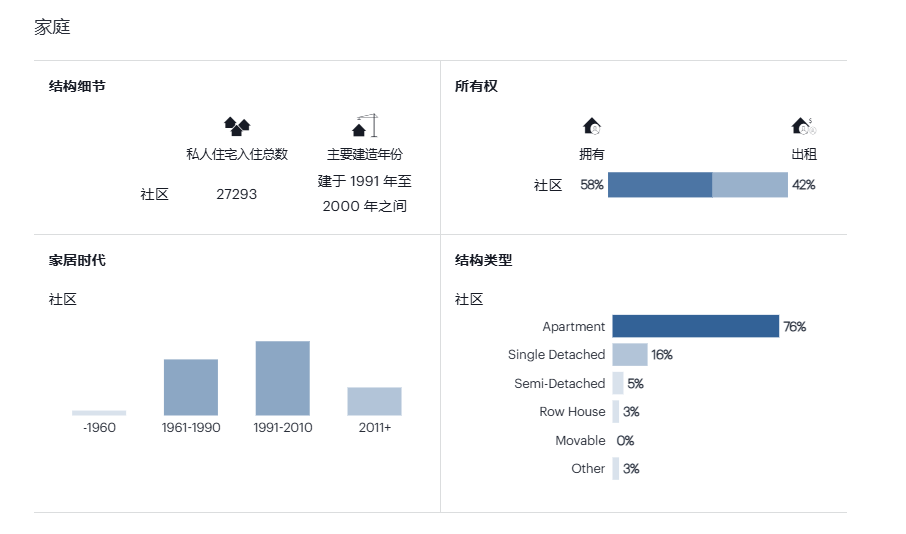Click the 1991-2010 column in 家居时代 chart
This screenshot has width=906, height=534.
pos(283,379)
